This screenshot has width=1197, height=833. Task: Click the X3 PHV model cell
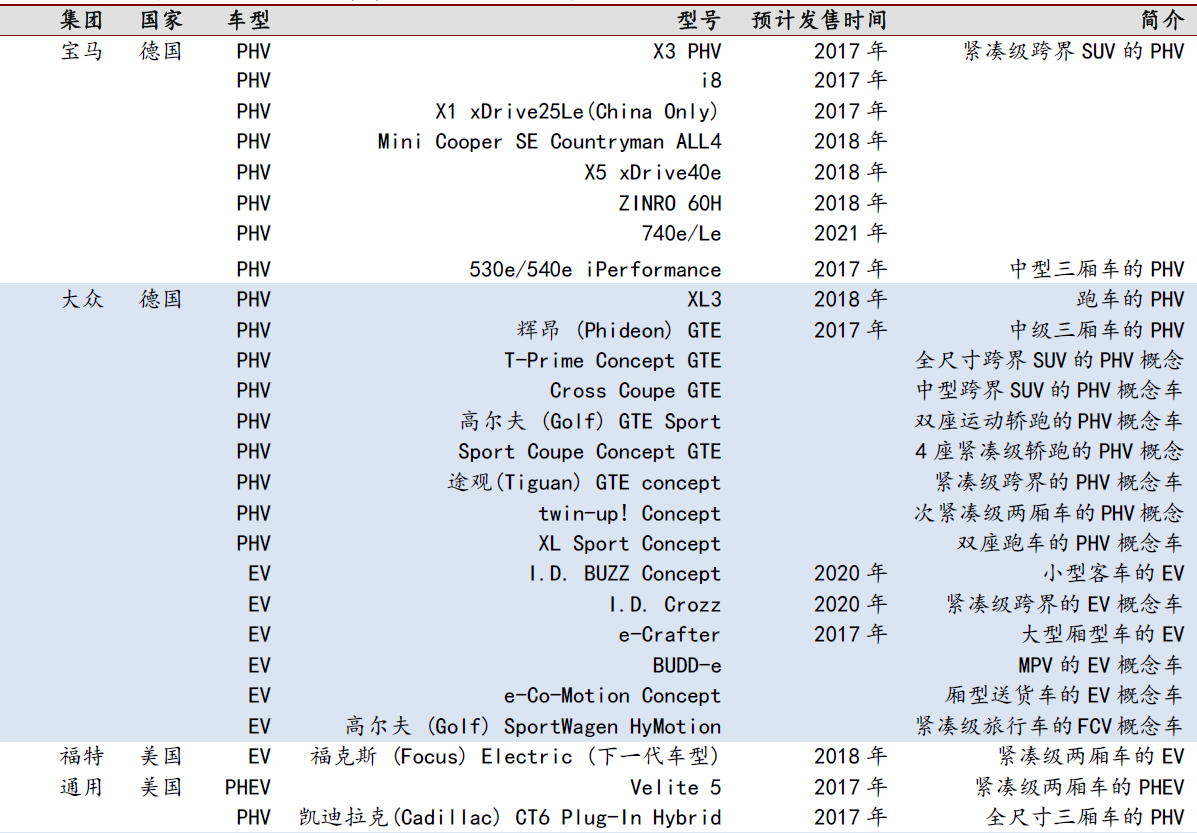pos(686,51)
